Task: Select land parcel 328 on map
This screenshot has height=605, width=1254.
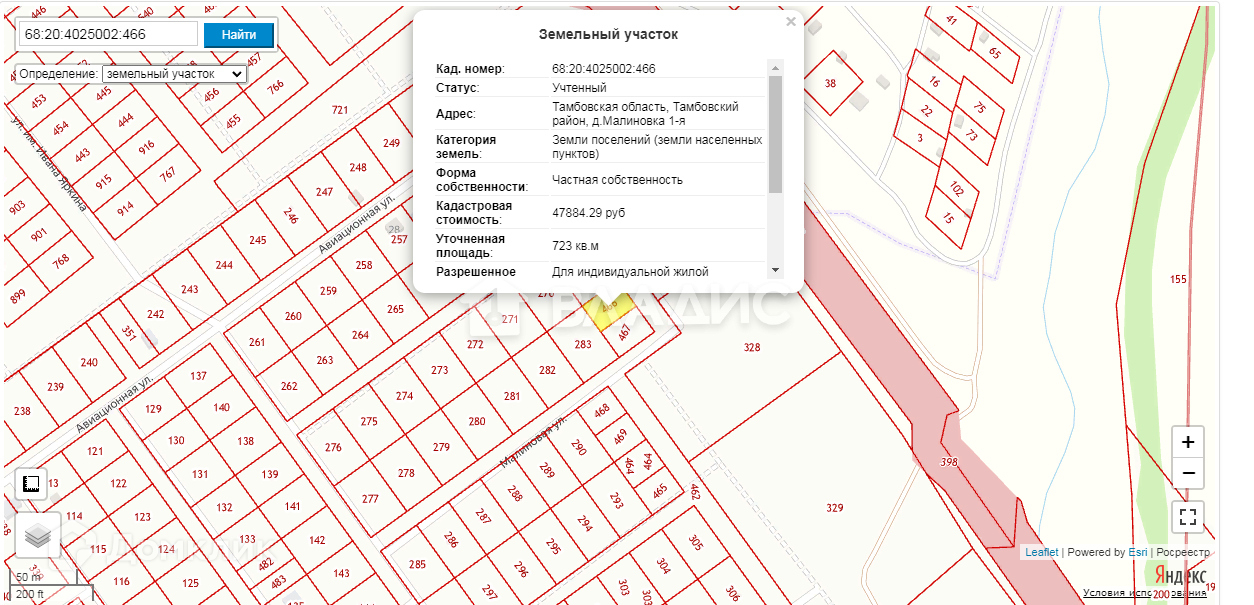Action: click(752, 347)
